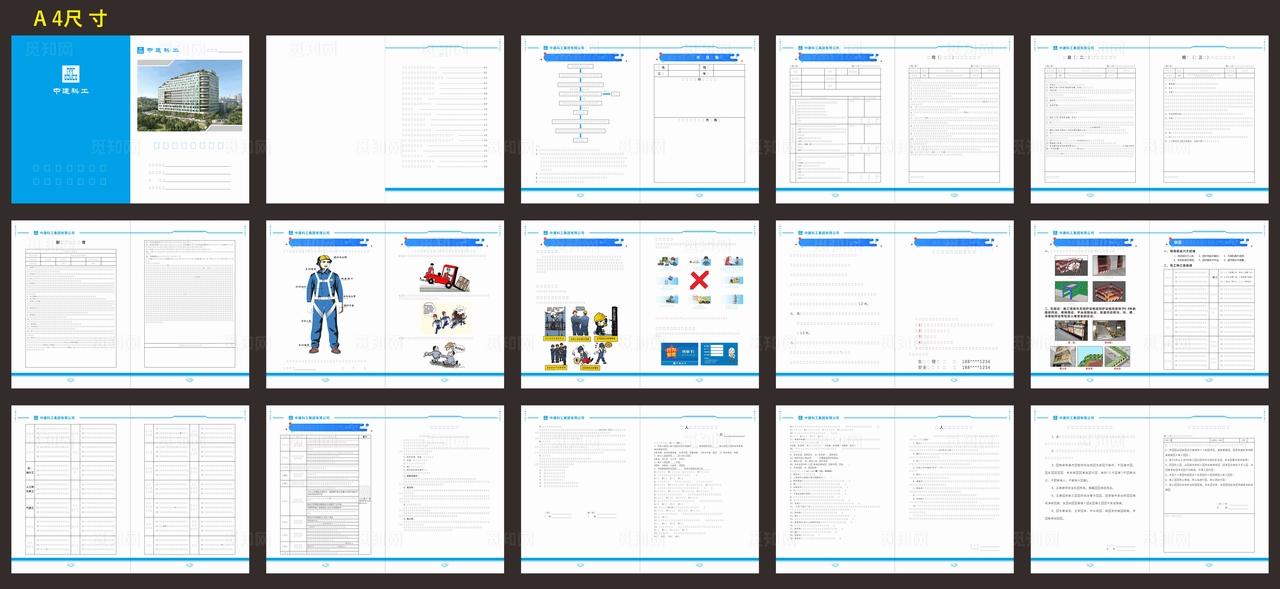Viewport: 1280px width, 589px height.
Task: Click the fighting workers cartoon illustration
Action: (x=446, y=356)
